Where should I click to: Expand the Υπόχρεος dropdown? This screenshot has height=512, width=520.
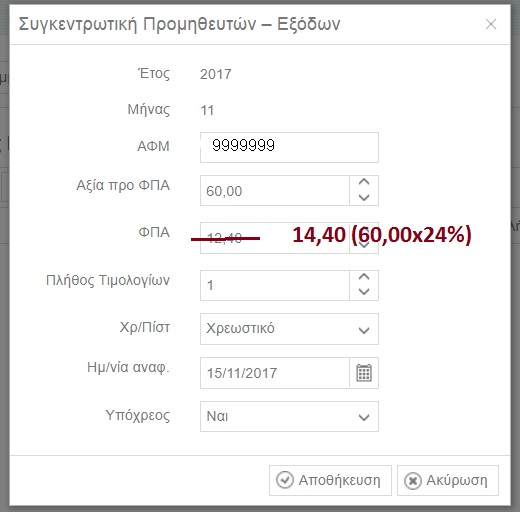point(364,417)
